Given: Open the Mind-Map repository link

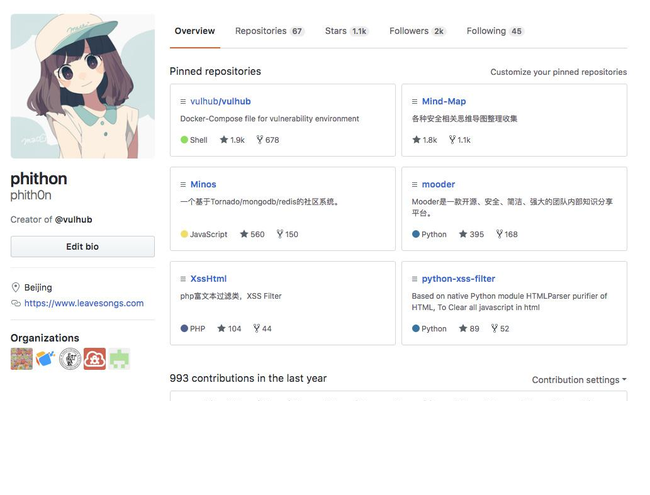Looking at the screenshot, I should (x=444, y=102).
